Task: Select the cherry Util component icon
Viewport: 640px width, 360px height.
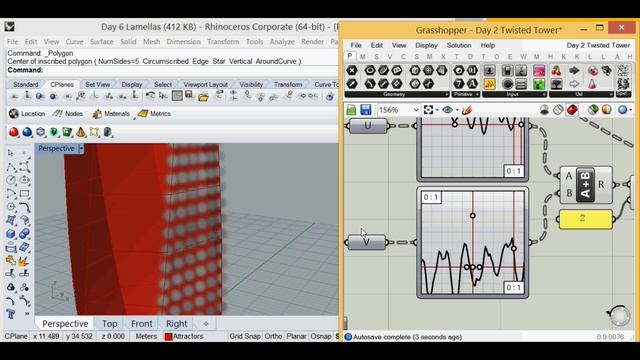Action: [x=556, y=70]
